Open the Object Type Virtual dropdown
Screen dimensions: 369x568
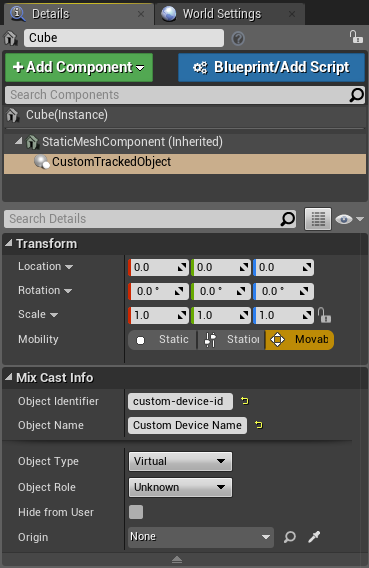pyautogui.click(x=180, y=461)
